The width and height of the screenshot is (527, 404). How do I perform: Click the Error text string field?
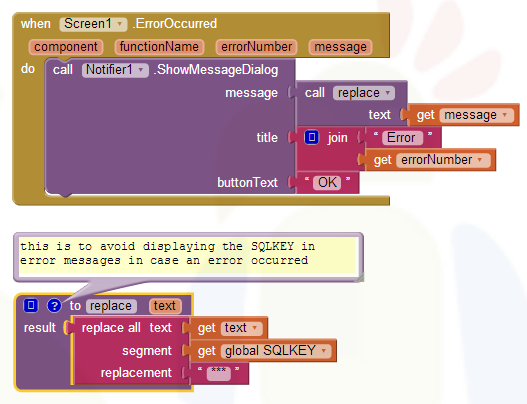click(x=402, y=138)
